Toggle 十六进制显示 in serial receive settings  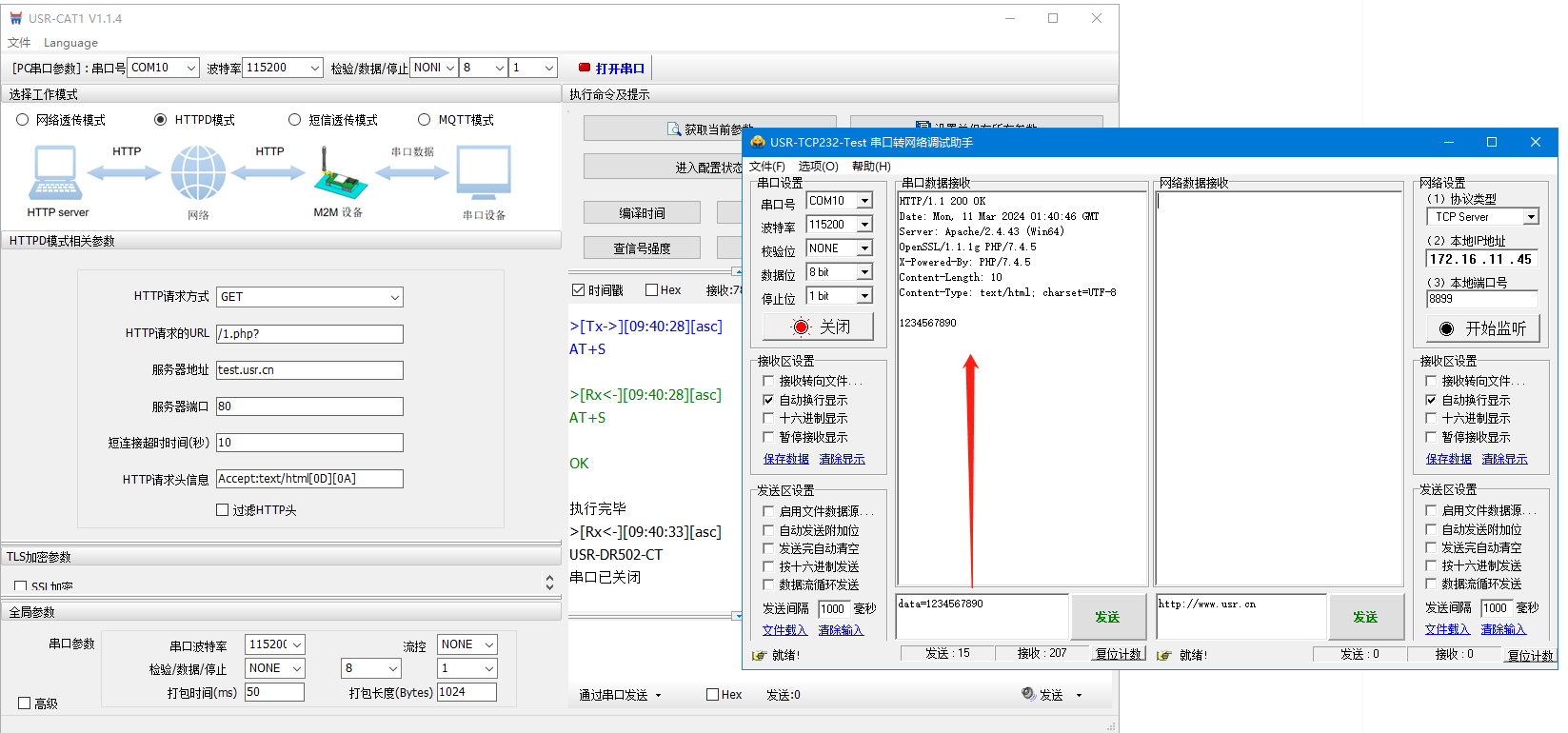[x=768, y=419]
